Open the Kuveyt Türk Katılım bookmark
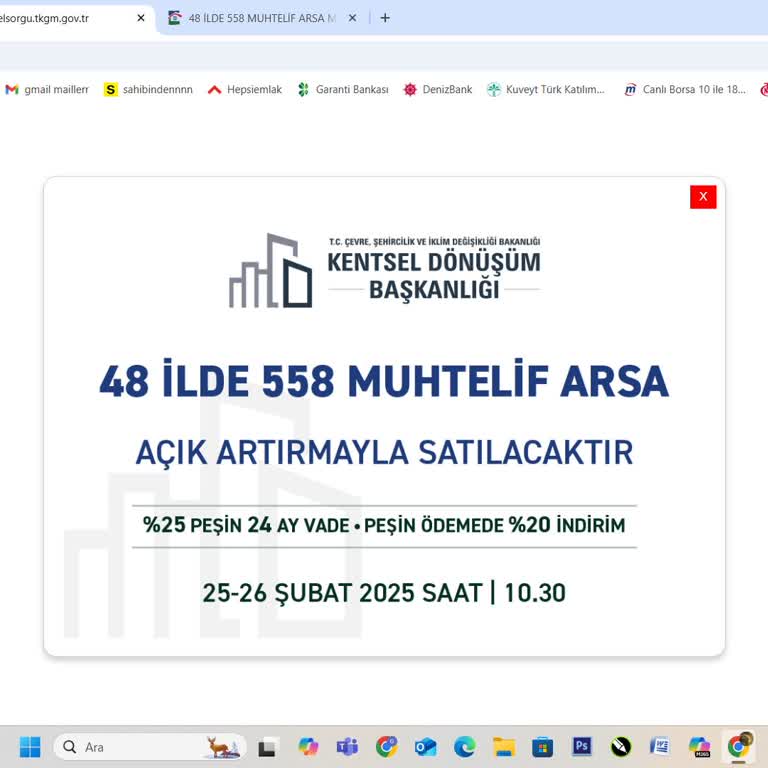Viewport: 768px width, 768px height. pos(546,90)
